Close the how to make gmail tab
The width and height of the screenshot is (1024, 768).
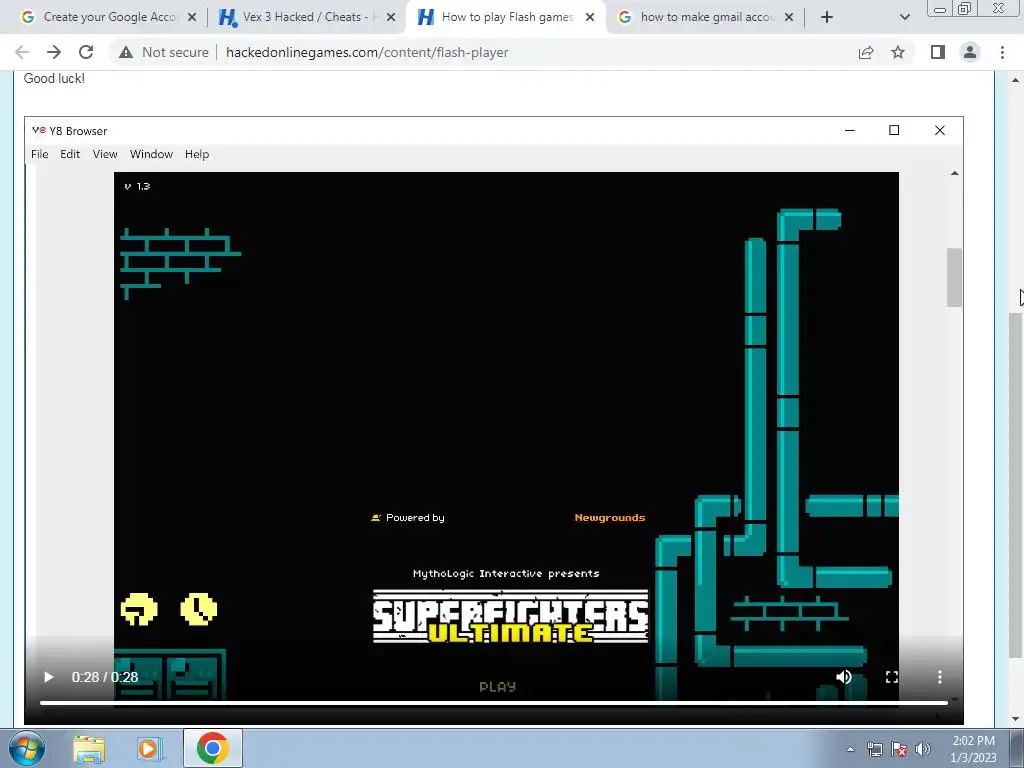point(789,17)
